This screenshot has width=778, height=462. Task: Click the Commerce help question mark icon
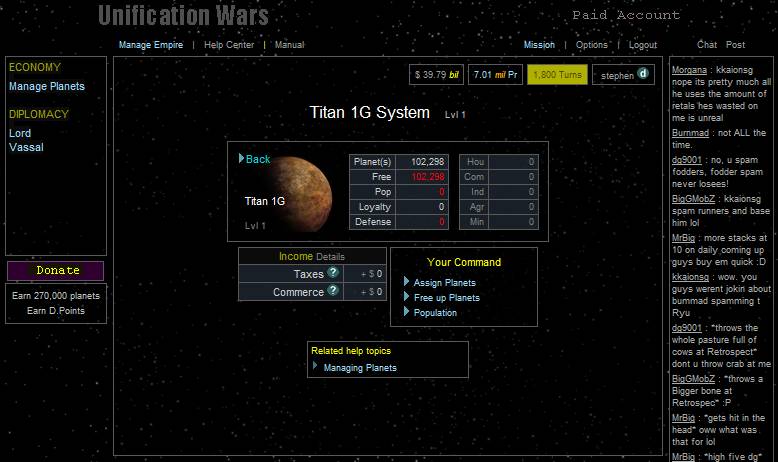pyautogui.click(x=333, y=291)
